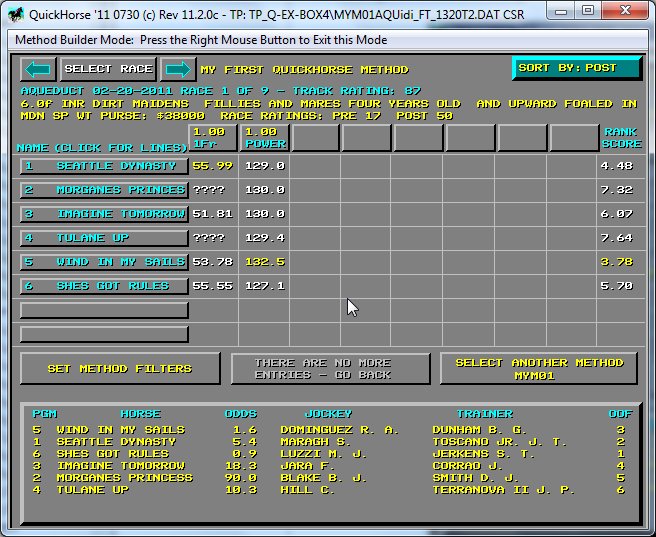The width and height of the screenshot is (656, 537).
Task: Toggle the SORT BY: POST button
Action: [x=577, y=68]
